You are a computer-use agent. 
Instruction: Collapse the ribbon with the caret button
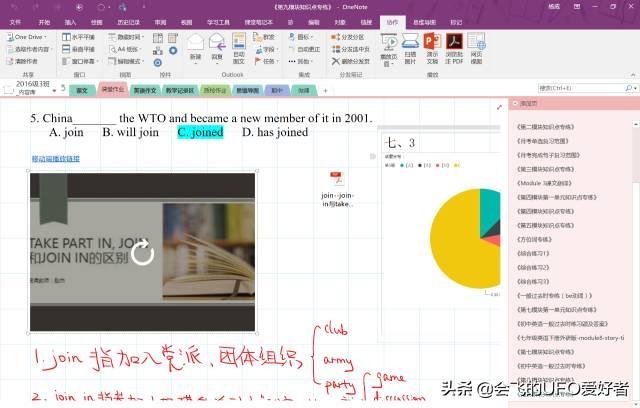[633, 75]
